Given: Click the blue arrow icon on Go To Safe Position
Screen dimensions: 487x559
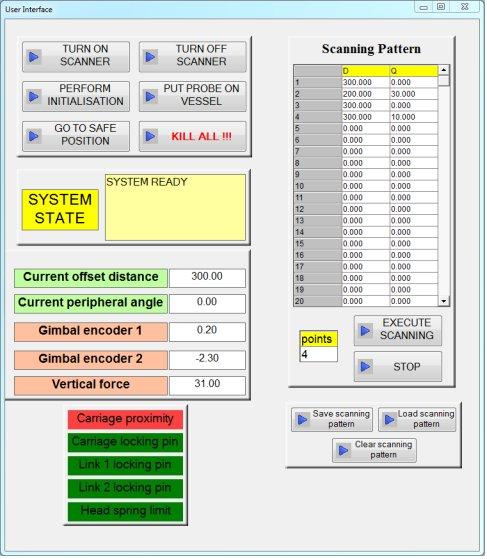Looking at the screenshot, I should (34, 136).
